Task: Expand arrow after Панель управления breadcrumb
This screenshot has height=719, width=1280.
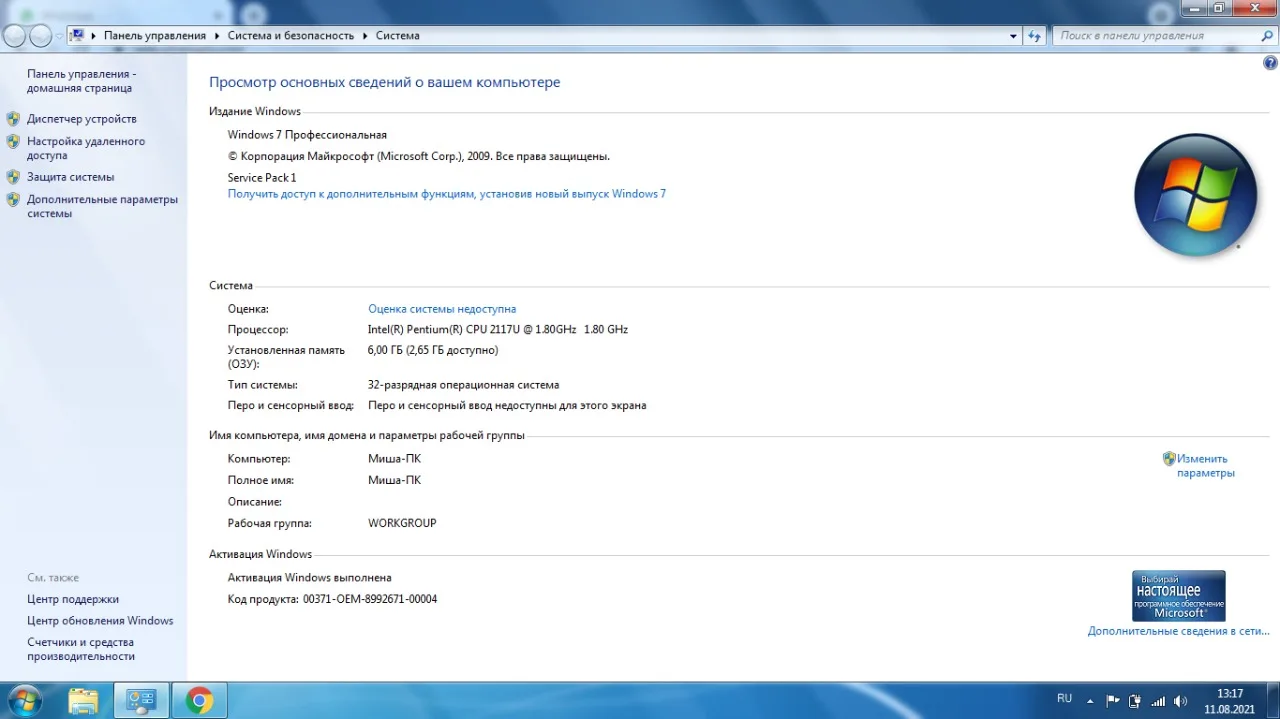Action: [217, 35]
